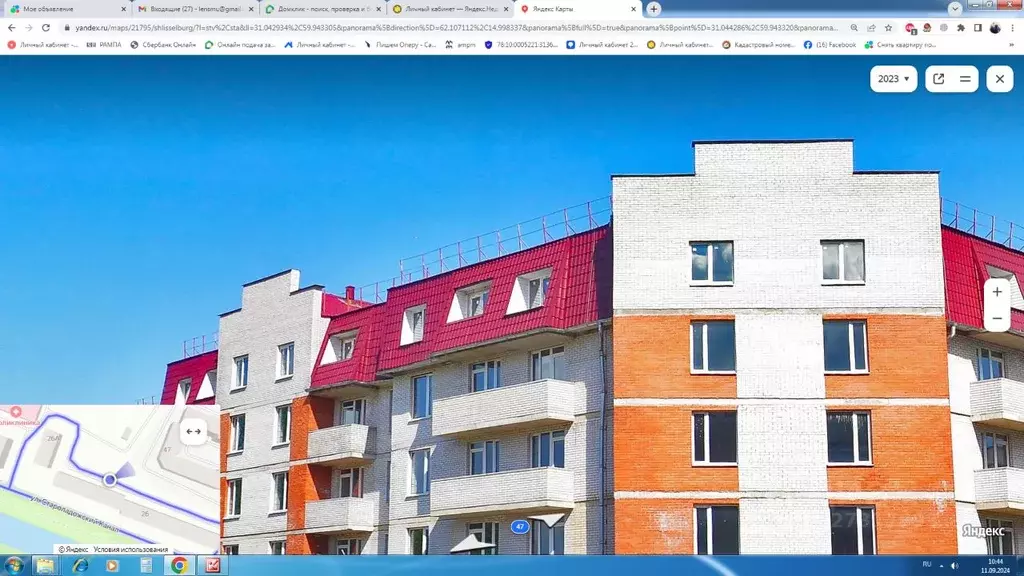Open the Windows Start menu

click(13, 565)
